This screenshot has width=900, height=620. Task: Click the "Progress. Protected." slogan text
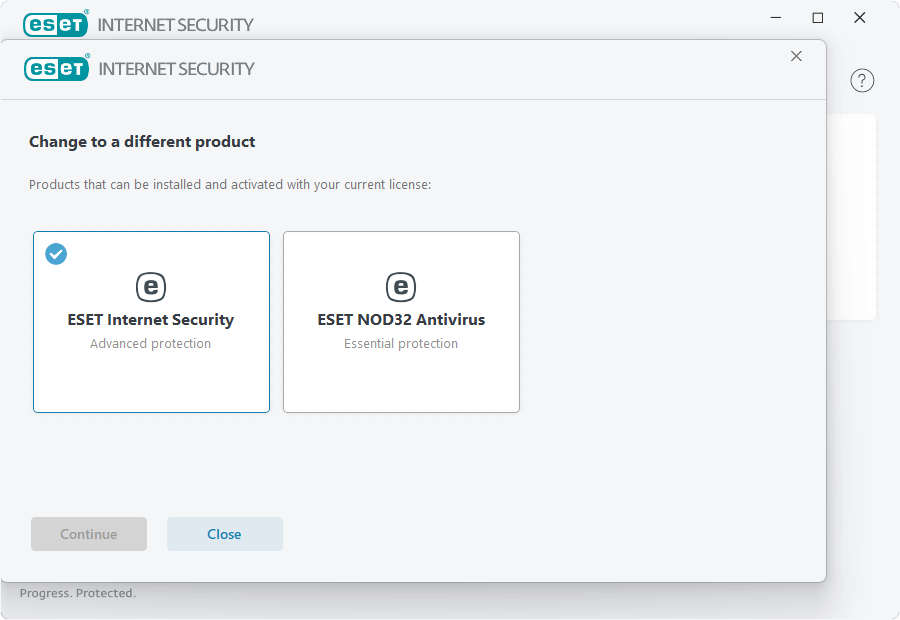78,593
